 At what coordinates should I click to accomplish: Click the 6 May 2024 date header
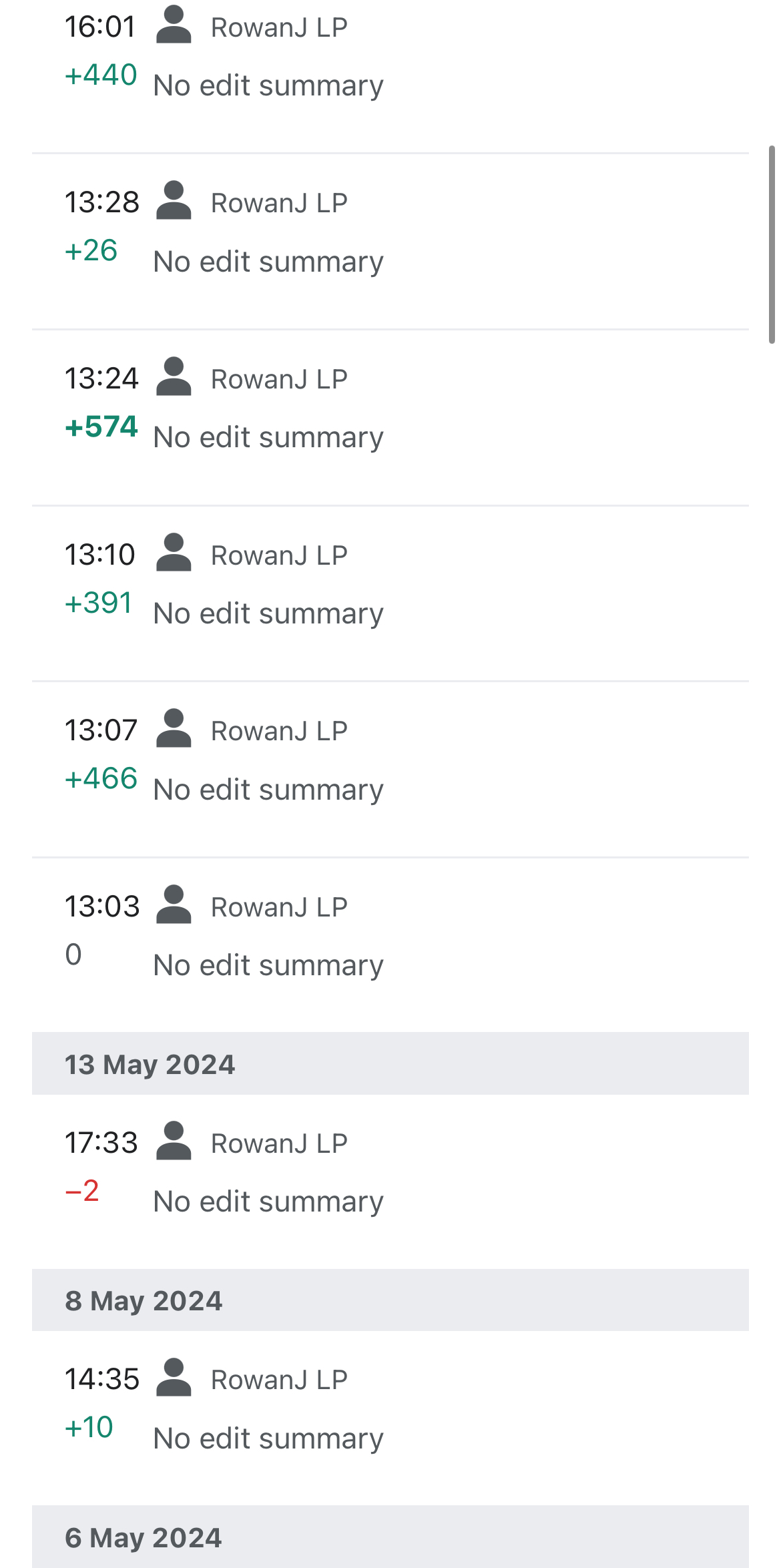click(144, 1537)
